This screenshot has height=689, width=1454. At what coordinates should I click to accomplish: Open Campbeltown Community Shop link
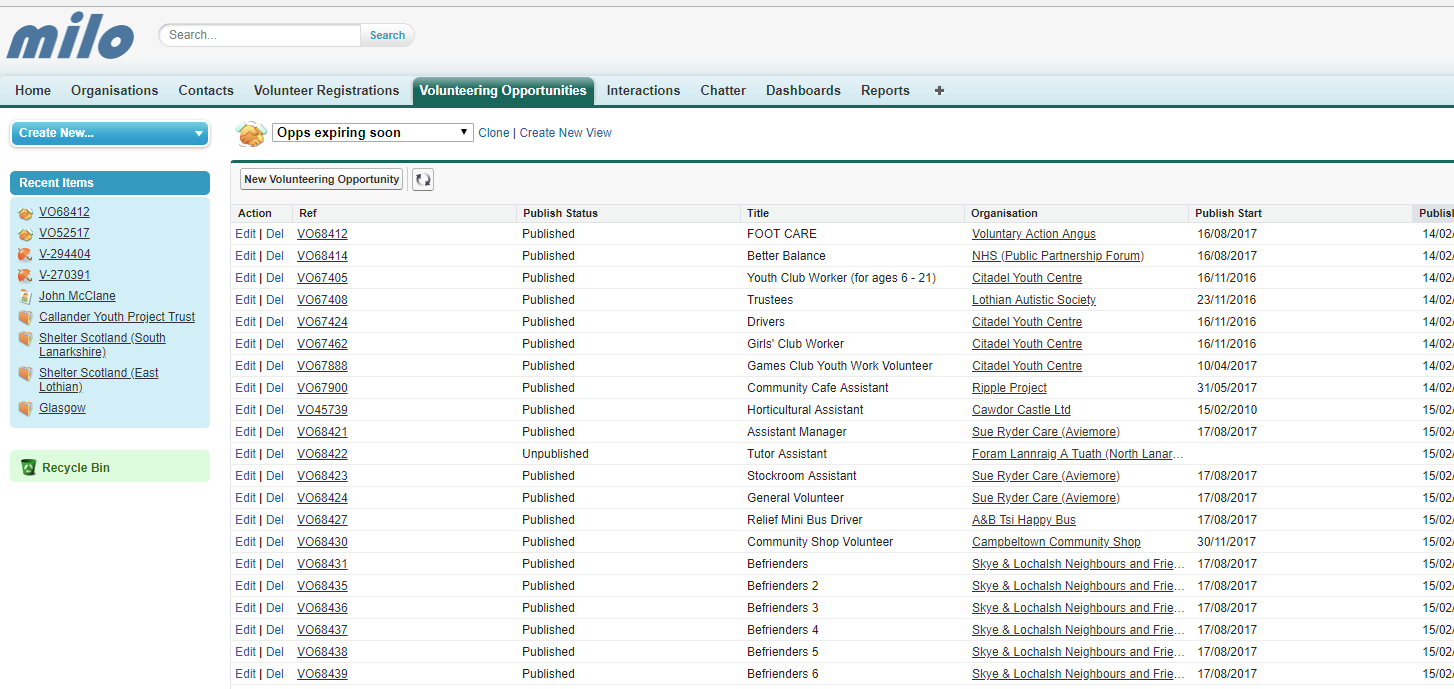point(1056,542)
